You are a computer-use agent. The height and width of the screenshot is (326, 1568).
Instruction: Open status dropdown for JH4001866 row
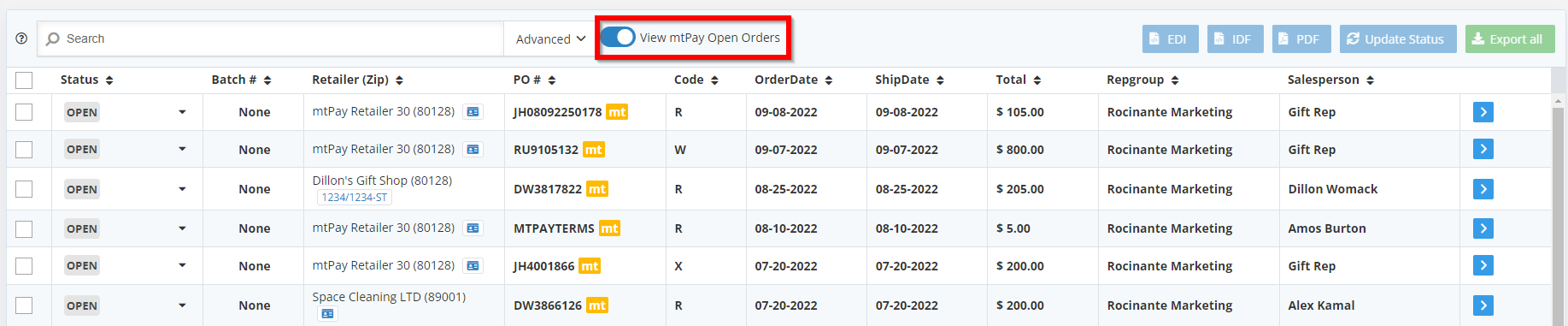click(182, 266)
